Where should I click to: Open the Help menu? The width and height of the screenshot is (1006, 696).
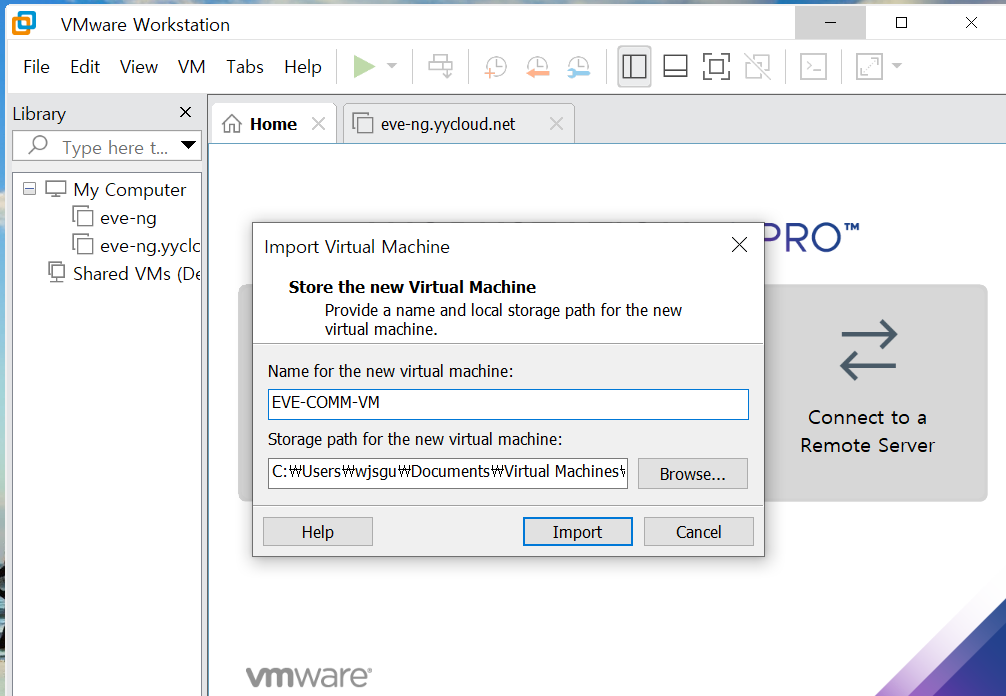(303, 67)
